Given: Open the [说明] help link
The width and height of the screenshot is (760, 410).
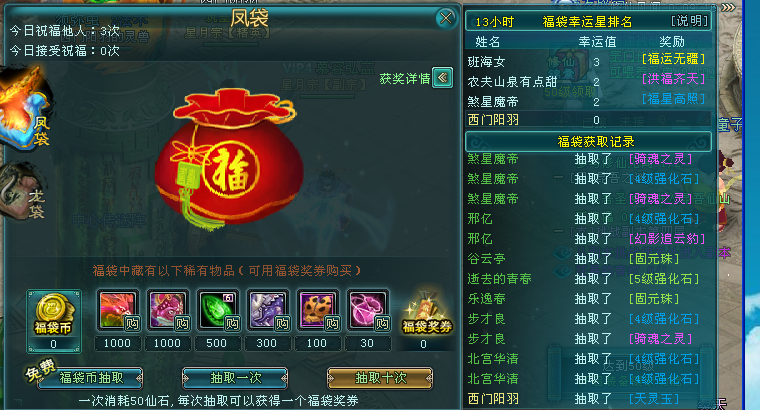Looking at the screenshot, I should 690,21.
